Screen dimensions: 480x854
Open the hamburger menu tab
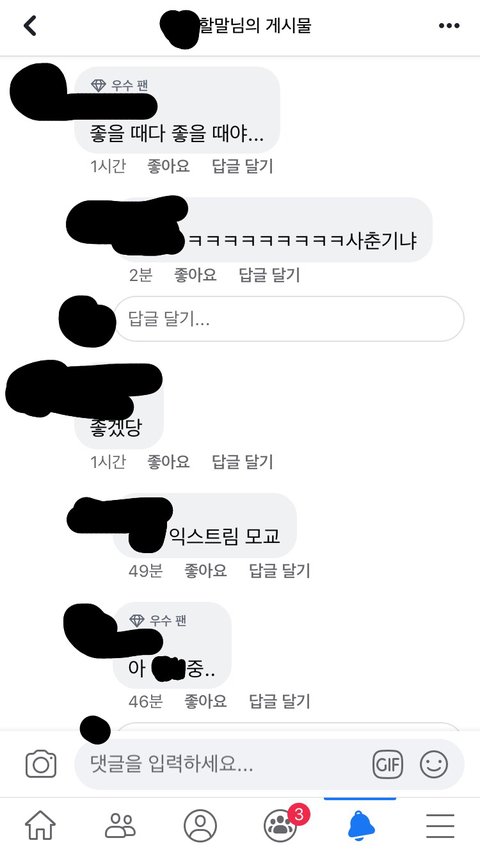[x=440, y=826]
